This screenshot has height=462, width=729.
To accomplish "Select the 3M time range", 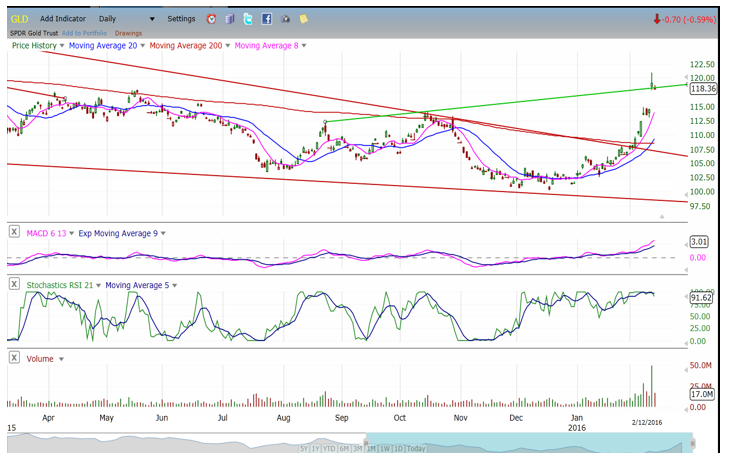I will (358, 449).
